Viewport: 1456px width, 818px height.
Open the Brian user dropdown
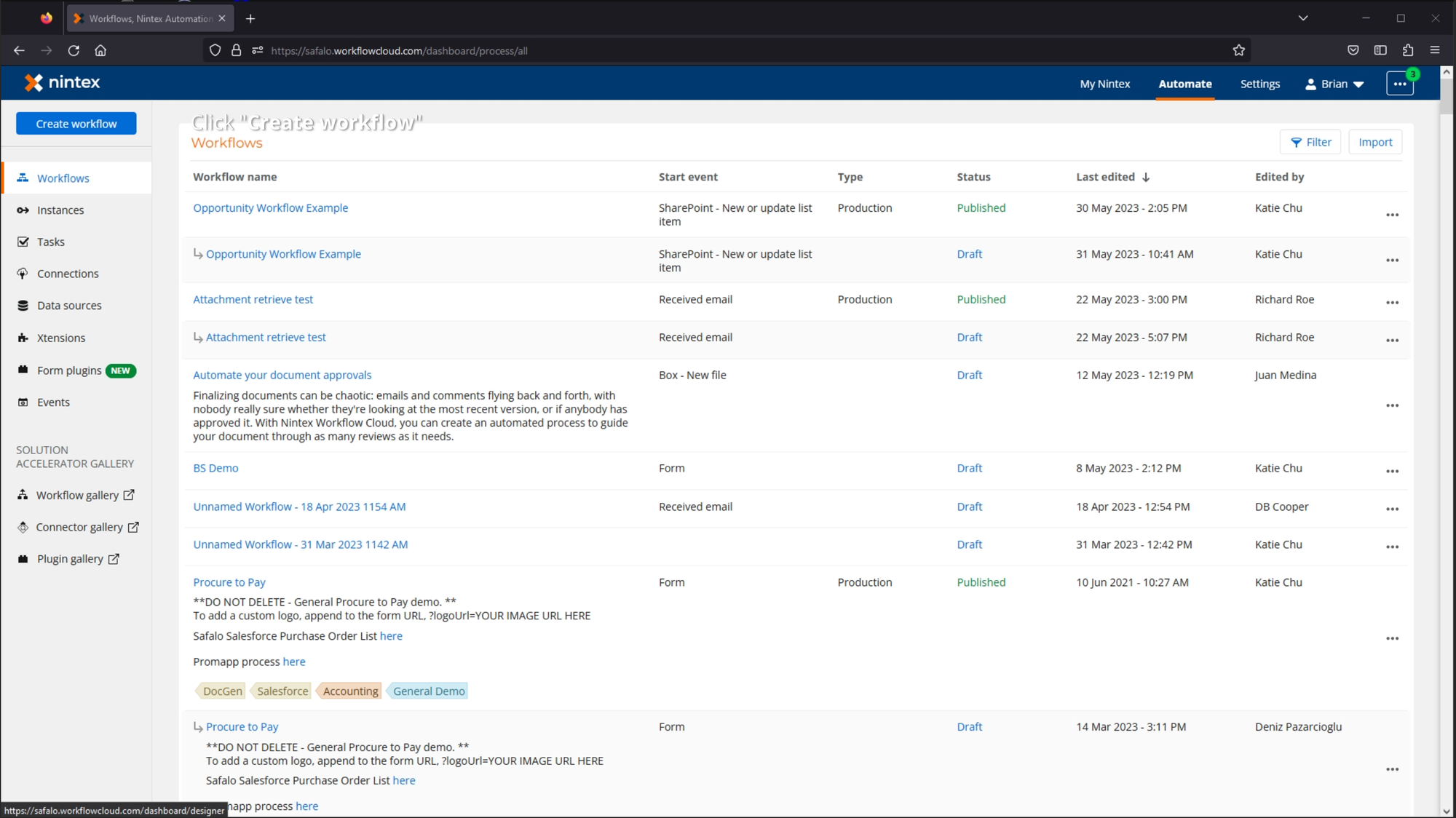click(x=1334, y=84)
